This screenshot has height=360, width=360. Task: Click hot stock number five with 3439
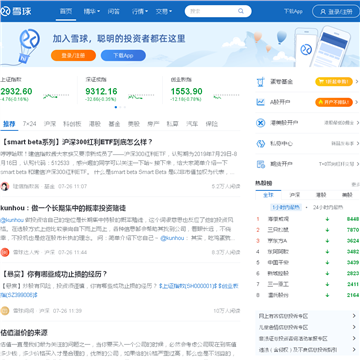coord(307,262)
